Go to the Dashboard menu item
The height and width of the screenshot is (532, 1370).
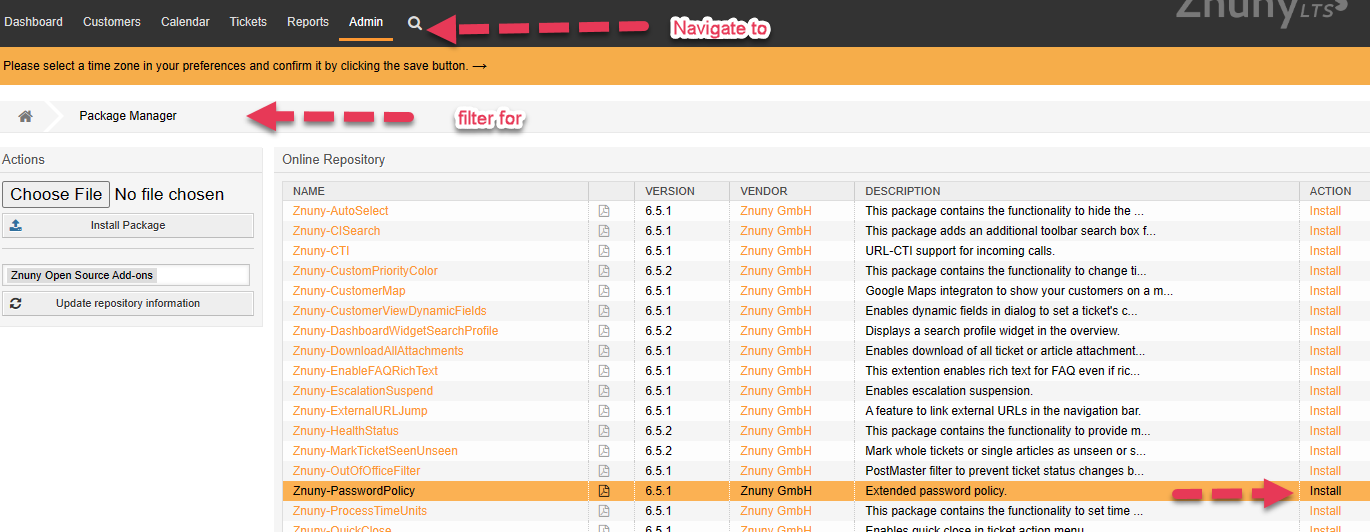[x=34, y=22]
